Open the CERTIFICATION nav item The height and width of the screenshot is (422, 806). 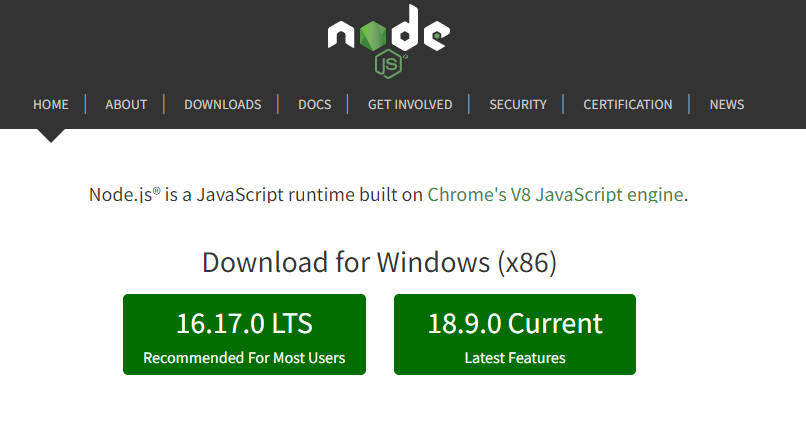628,104
